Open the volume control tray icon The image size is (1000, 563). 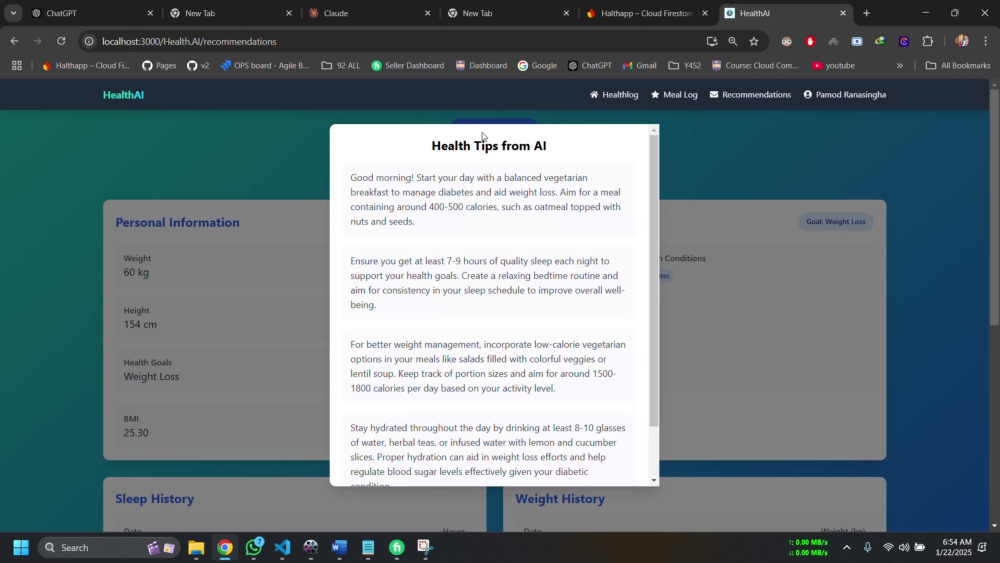click(x=904, y=547)
